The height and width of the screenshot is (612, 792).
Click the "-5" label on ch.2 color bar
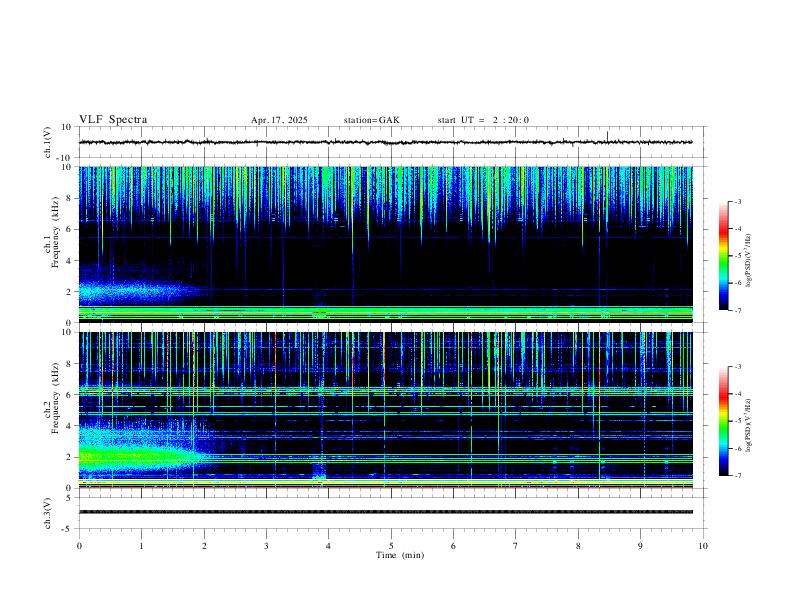pyautogui.click(x=738, y=421)
